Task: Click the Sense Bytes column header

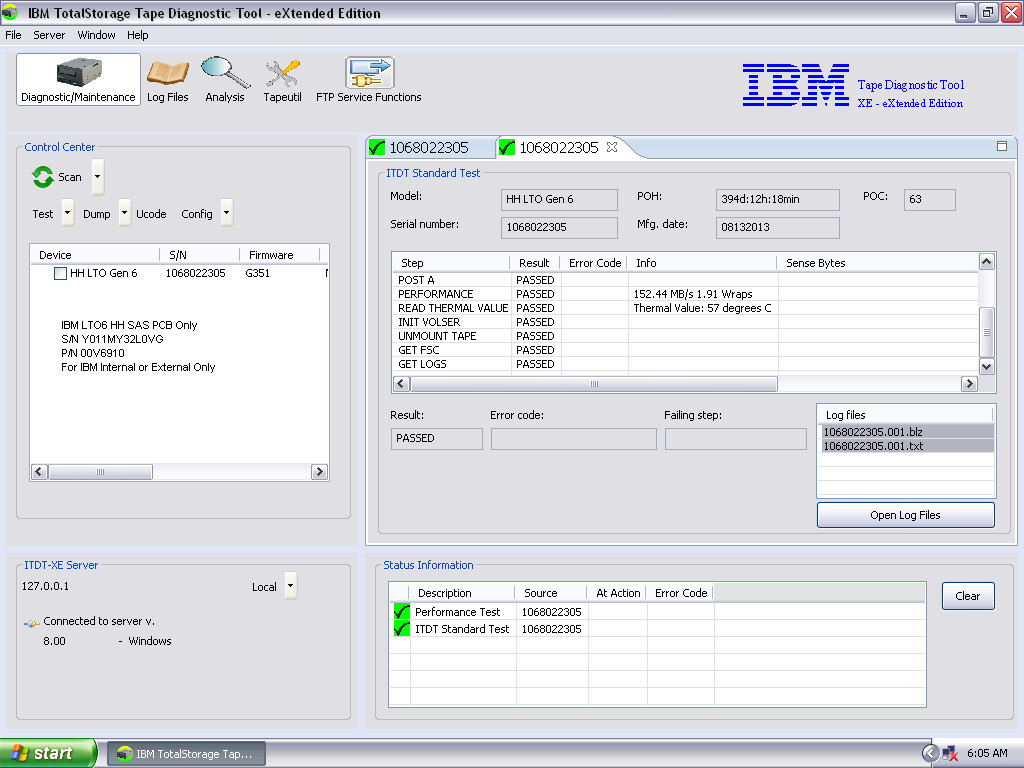Action: (x=878, y=263)
